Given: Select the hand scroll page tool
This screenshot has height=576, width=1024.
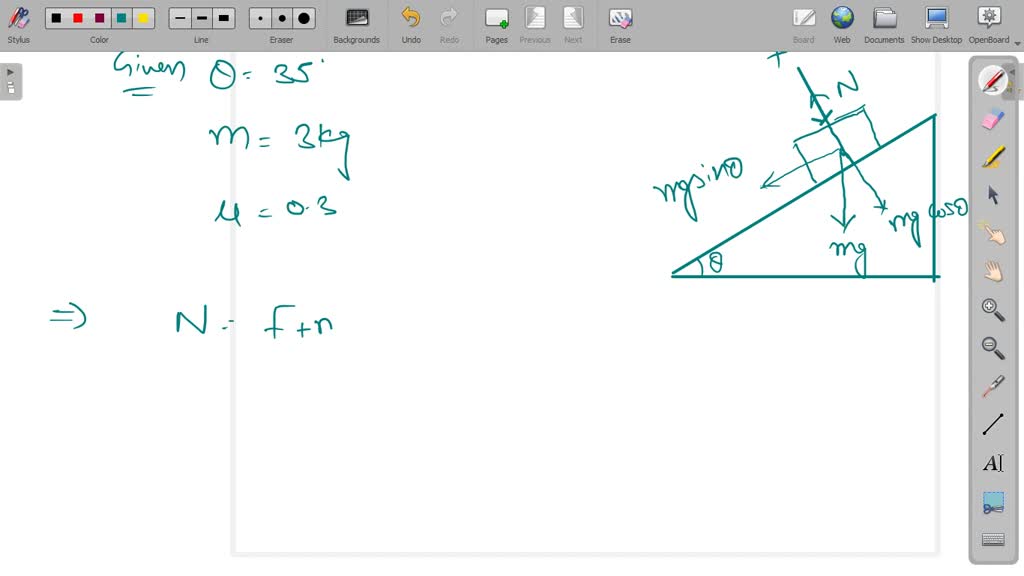Looking at the screenshot, I should click(993, 271).
